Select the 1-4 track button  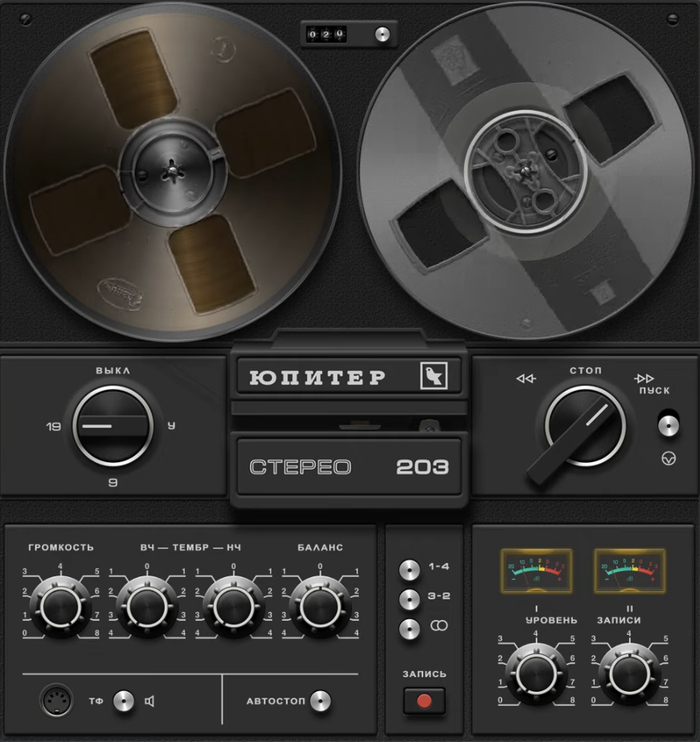[x=408, y=569]
